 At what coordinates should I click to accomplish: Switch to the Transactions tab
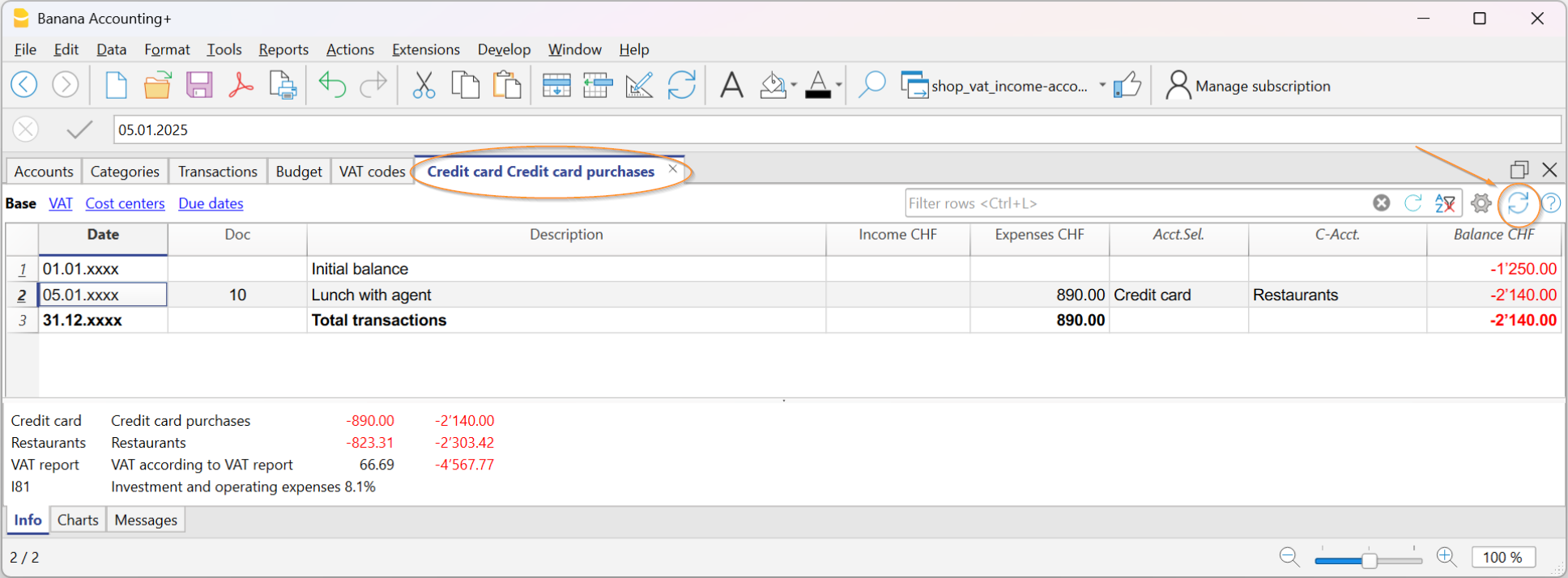click(218, 172)
